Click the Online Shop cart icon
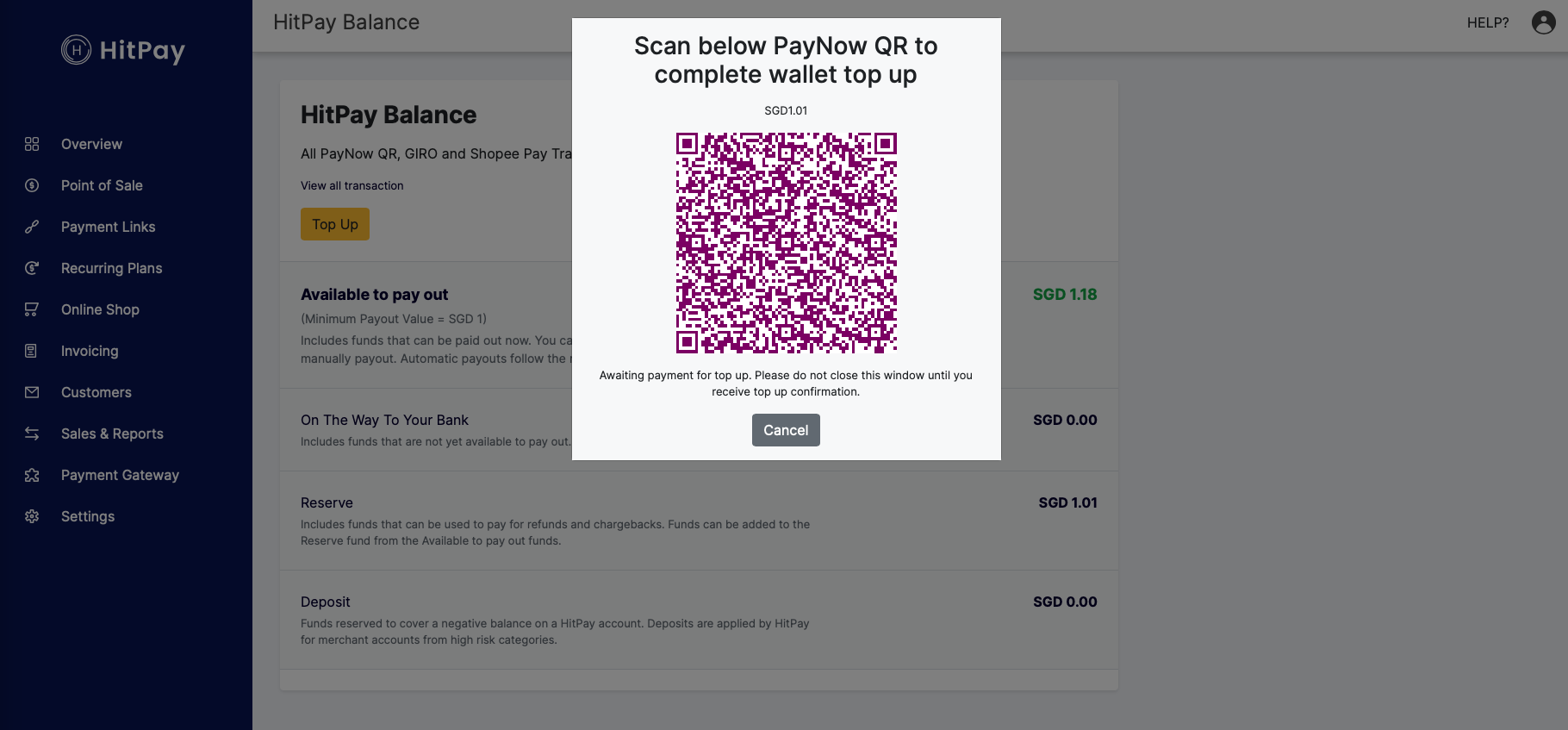This screenshot has height=730, width=1568. click(x=32, y=309)
